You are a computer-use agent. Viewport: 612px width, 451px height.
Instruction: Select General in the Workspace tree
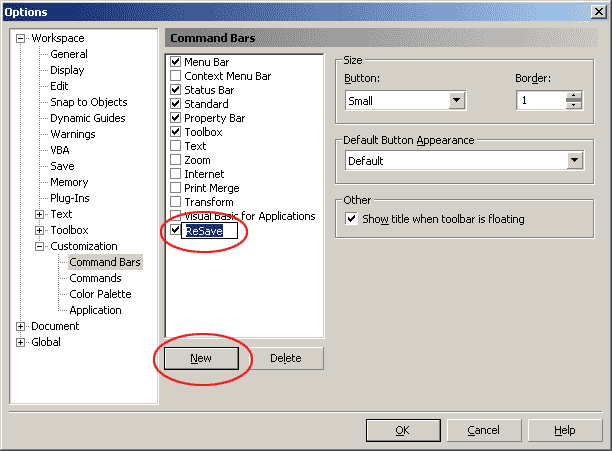(x=69, y=54)
